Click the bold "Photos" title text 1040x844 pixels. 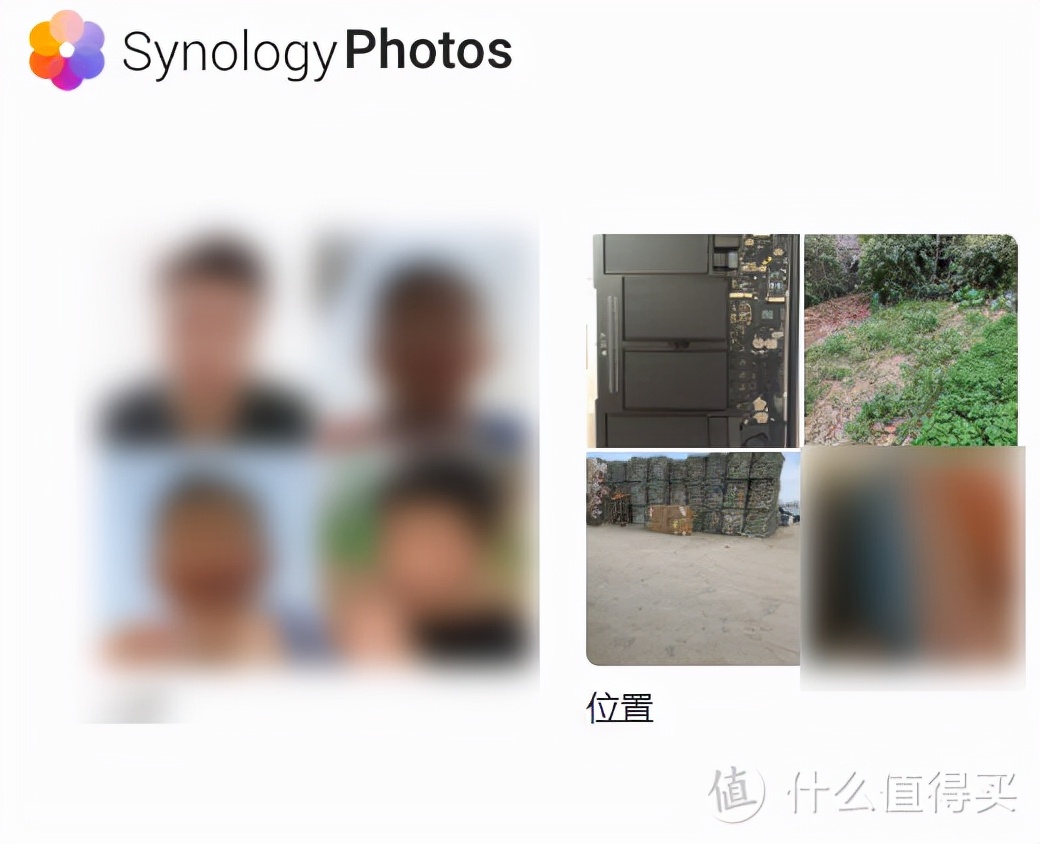(x=428, y=49)
